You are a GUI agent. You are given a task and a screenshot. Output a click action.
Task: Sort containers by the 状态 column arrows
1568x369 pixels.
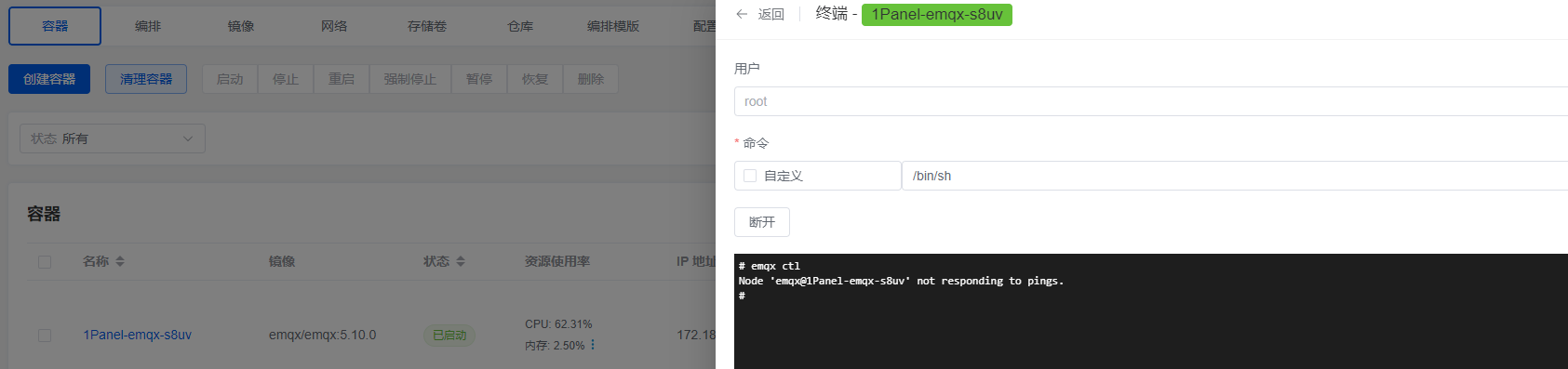(x=461, y=262)
